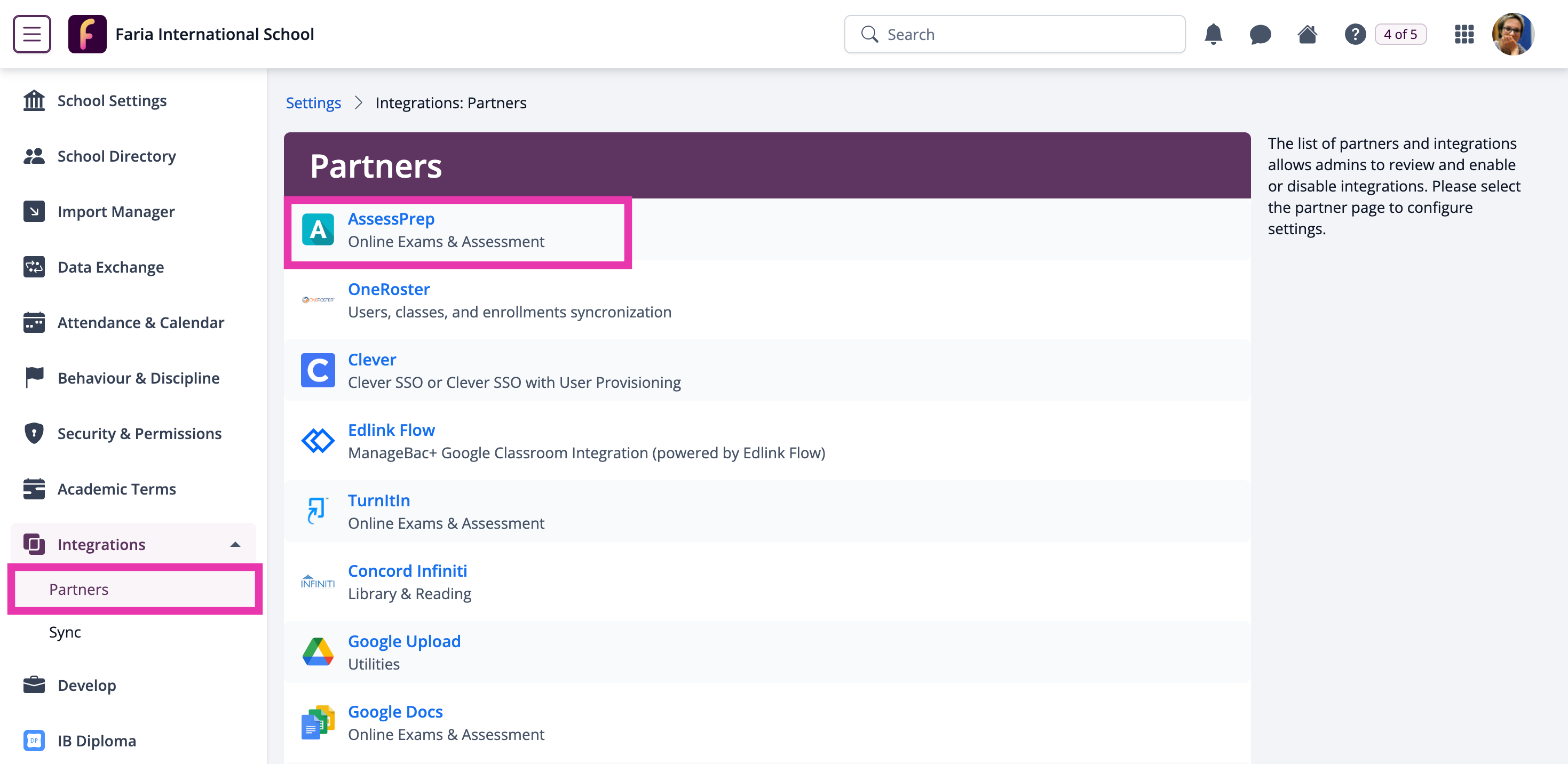Click the Edlink Flow logo icon
This screenshot has height=764, width=1568.
(318, 441)
